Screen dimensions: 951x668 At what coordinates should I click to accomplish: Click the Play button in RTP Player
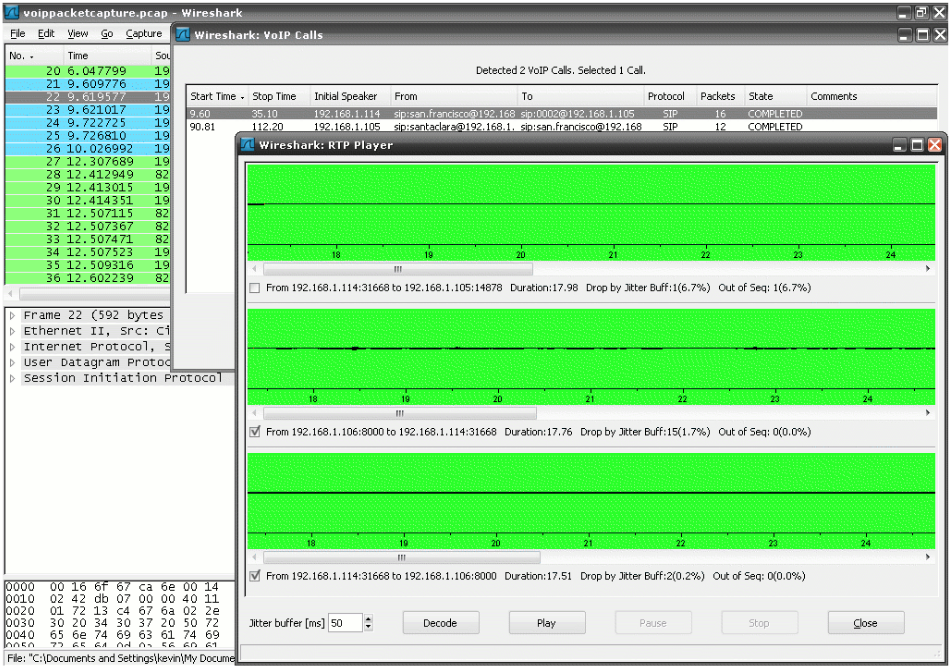click(547, 622)
